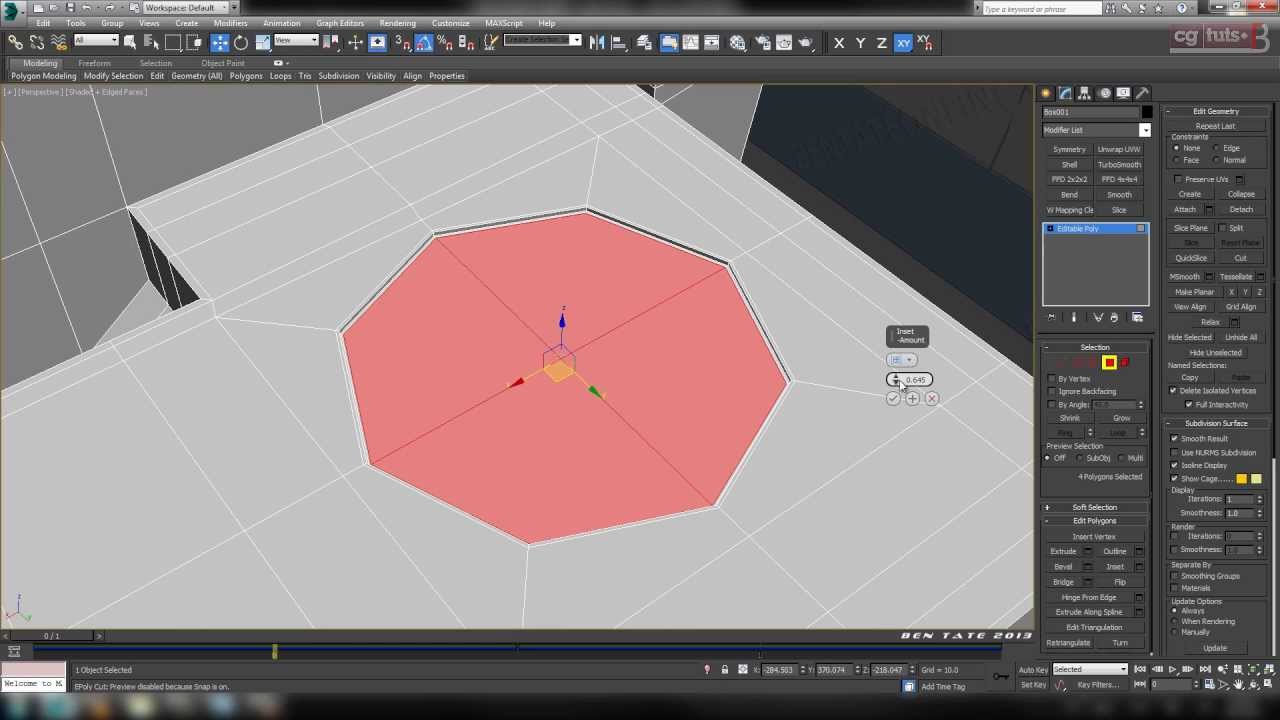This screenshot has height=720, width=1280.
Task: Click the Mirror tool icon
Action: 597,42
